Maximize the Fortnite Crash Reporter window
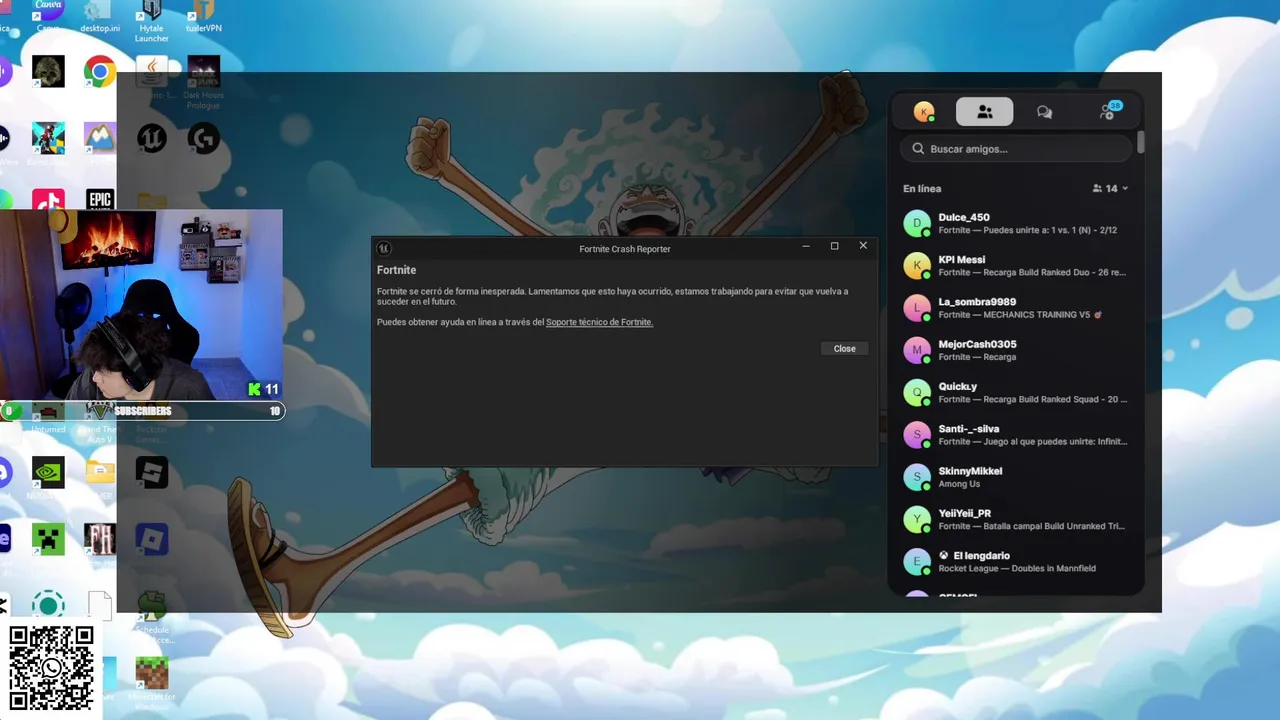This screenshot has height=720, width=1280. 835,246
